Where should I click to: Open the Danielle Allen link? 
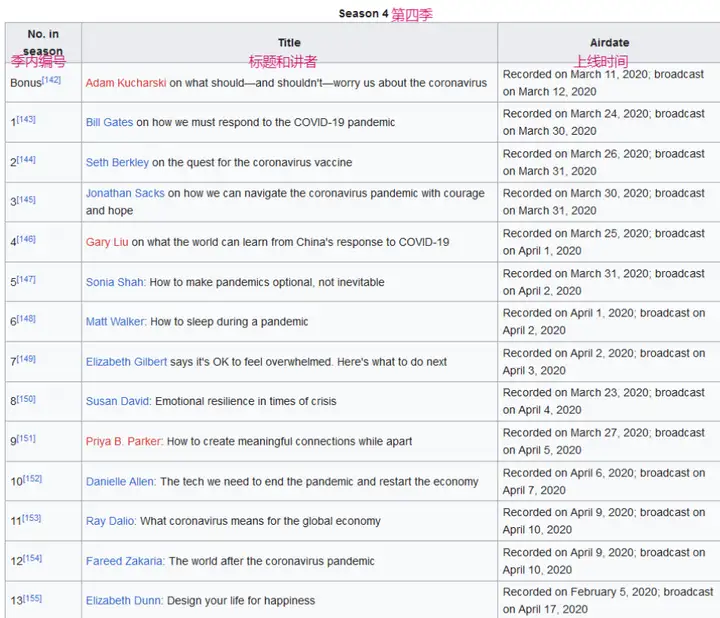pyautogui.click(x=120, y=482)
